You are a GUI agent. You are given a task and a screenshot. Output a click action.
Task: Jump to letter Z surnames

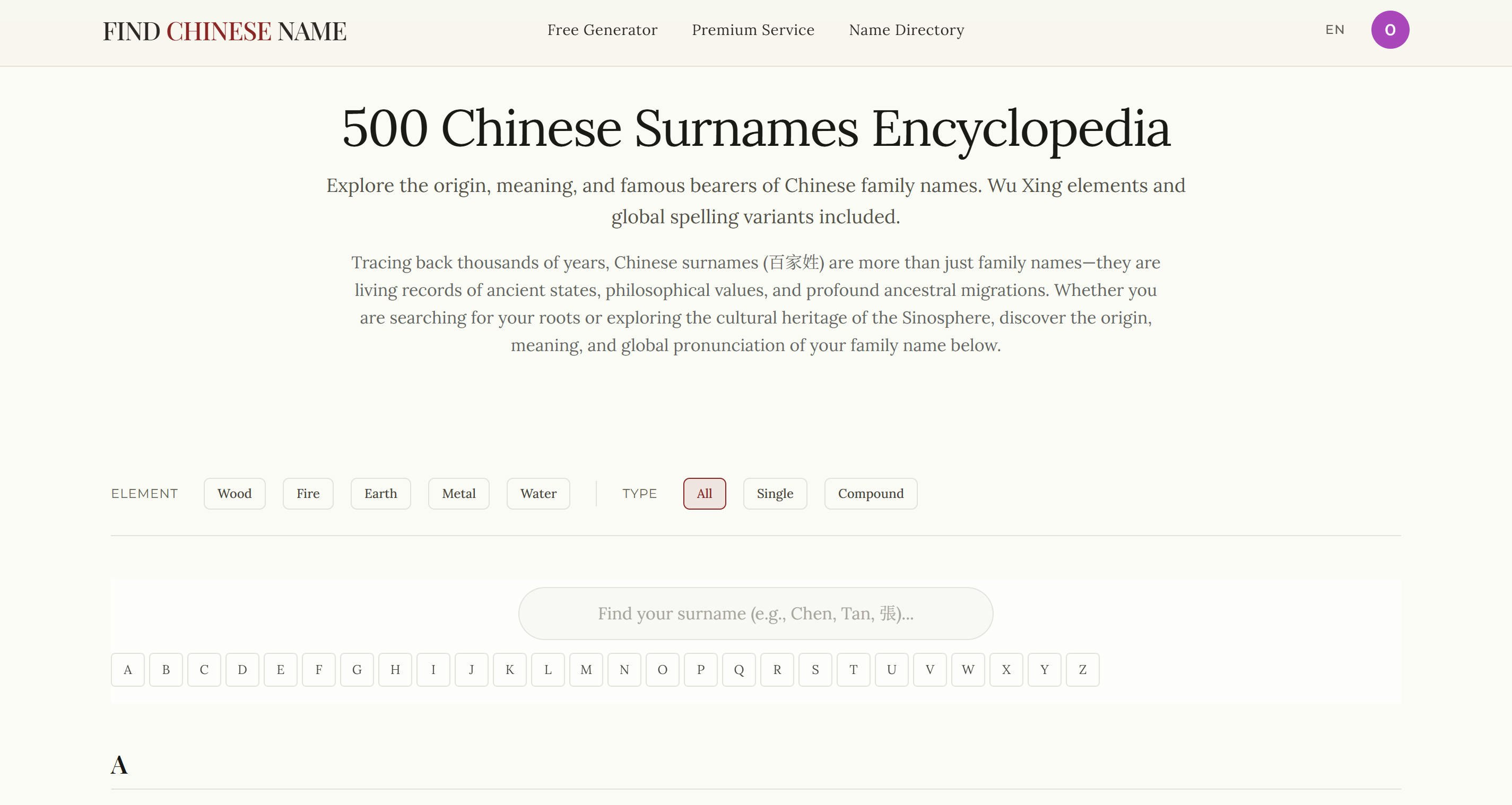click(1082, 669)
